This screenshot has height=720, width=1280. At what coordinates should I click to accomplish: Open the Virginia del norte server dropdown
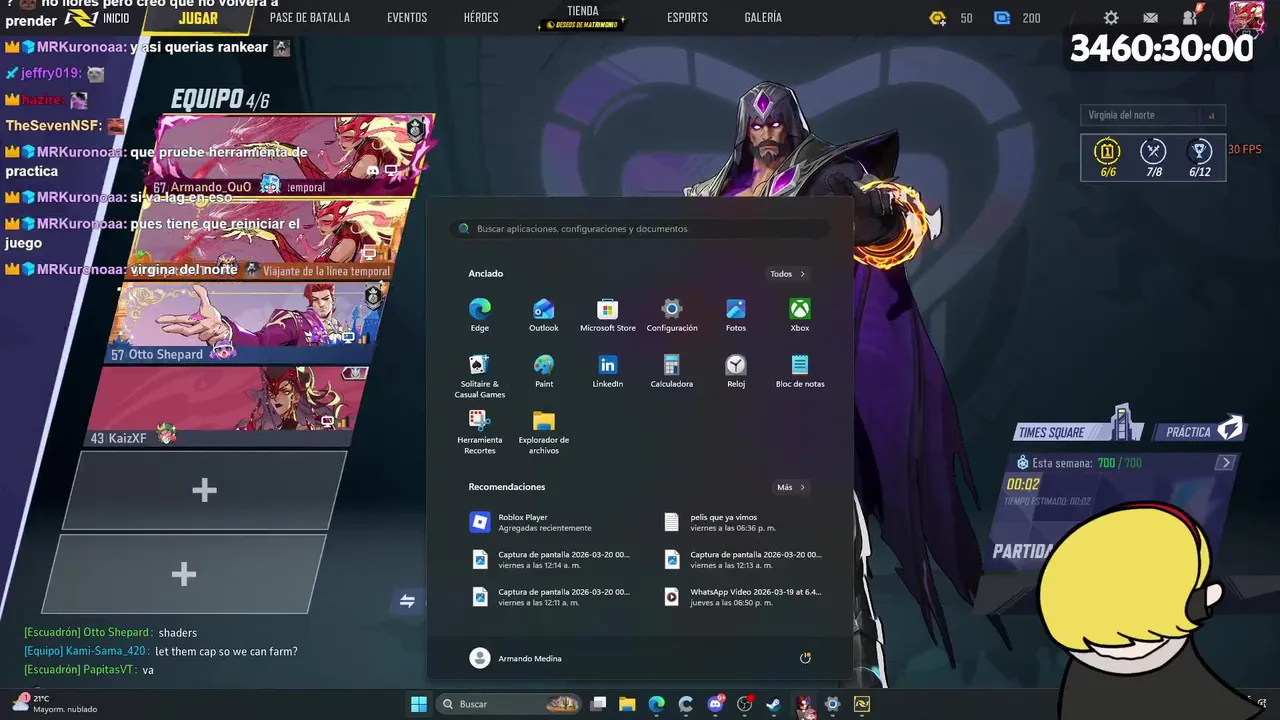pyautogui.click(x=1153, y=115)
